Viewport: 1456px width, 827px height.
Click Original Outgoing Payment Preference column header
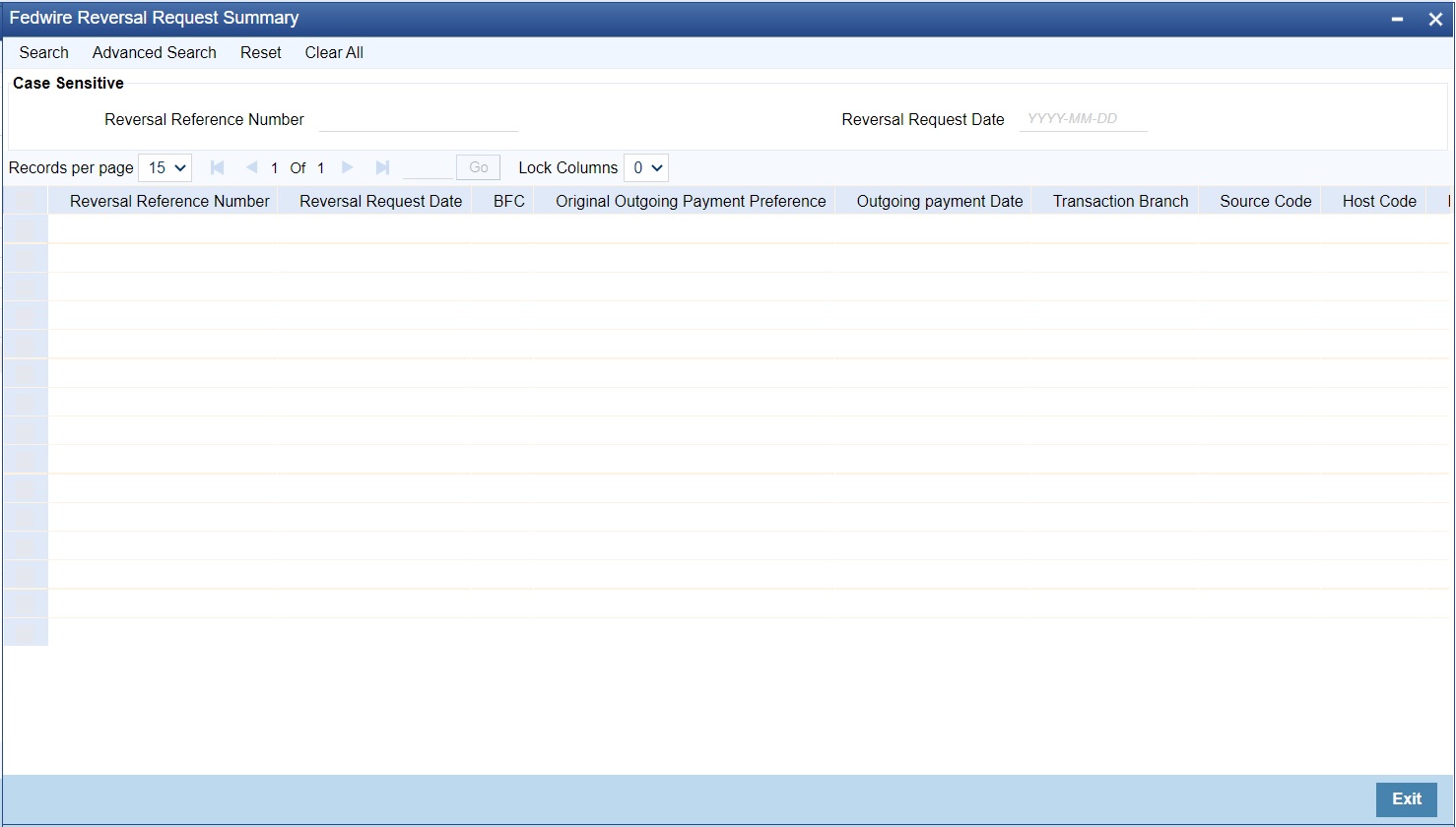pyautogui.click(x=691, y=201)
